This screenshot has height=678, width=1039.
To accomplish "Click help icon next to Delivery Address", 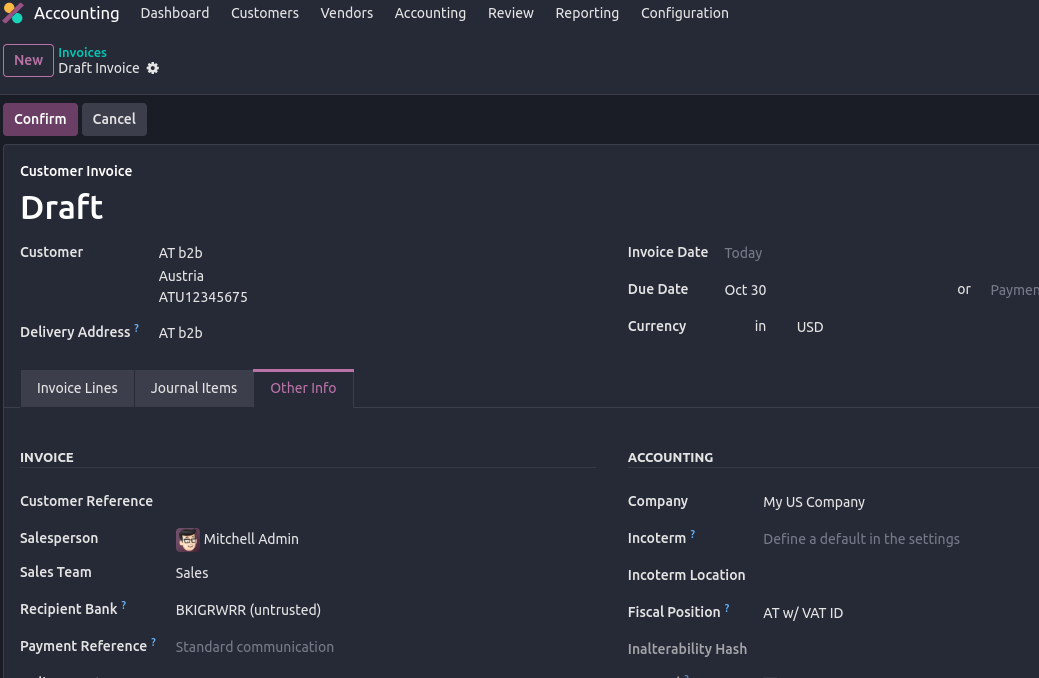I will click(137, 328).
